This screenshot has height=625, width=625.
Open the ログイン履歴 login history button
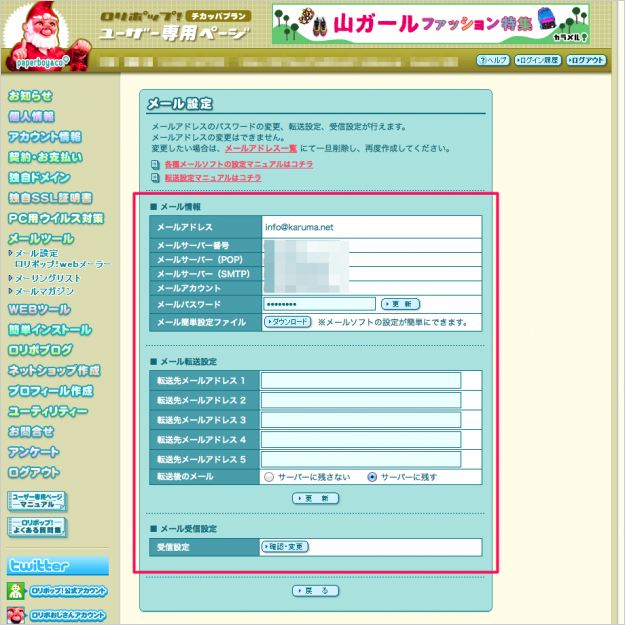[x=538, y=60]
